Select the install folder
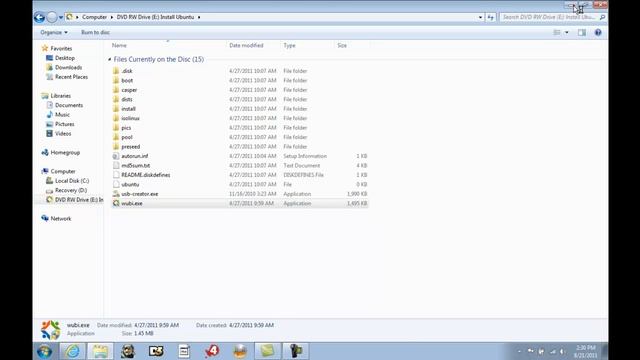Viewport: 640px width, 360px height. click(x=128, y=109)
